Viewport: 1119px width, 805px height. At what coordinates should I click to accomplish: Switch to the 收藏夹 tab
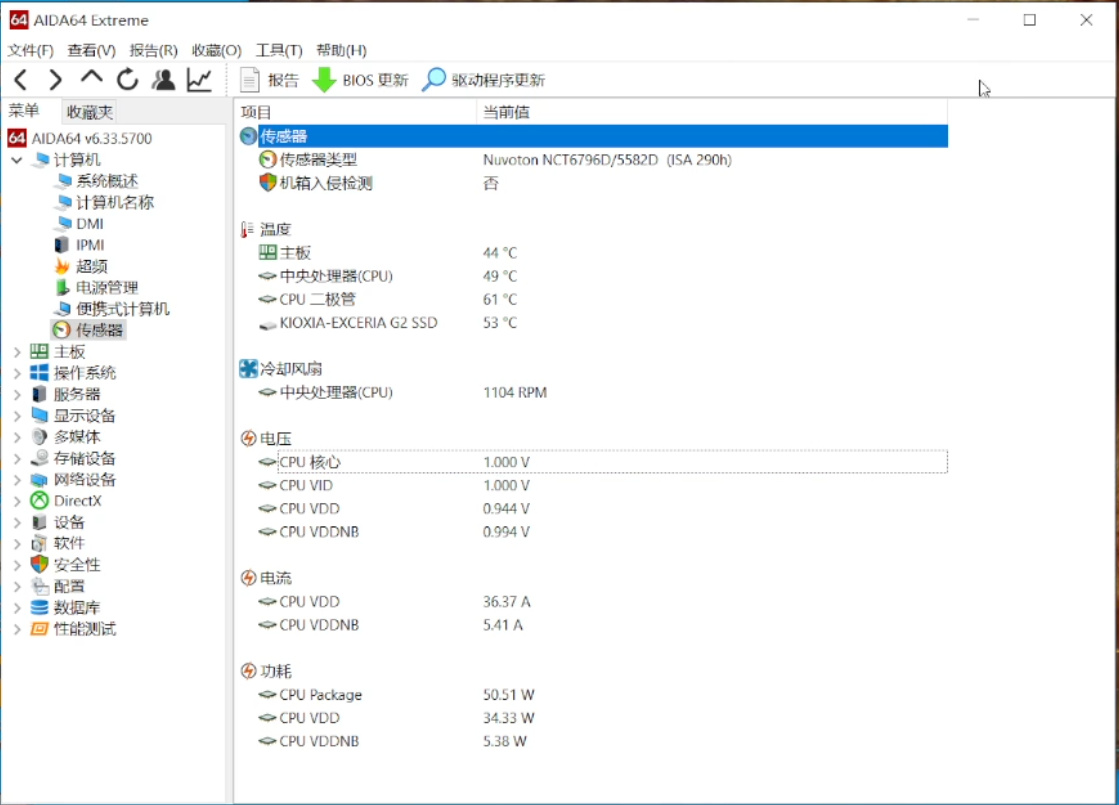pyautogui.click(x=89, y=112)
